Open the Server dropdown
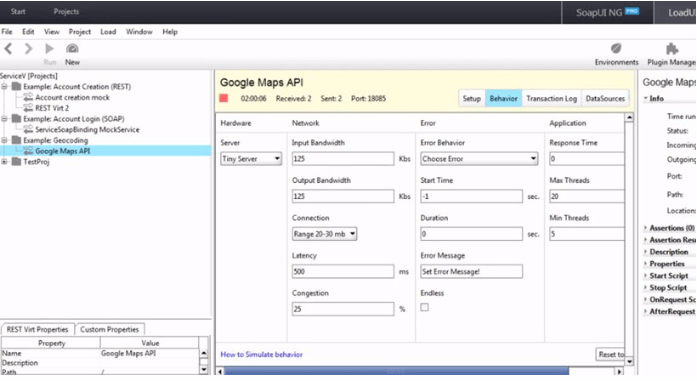 (251, 159)
